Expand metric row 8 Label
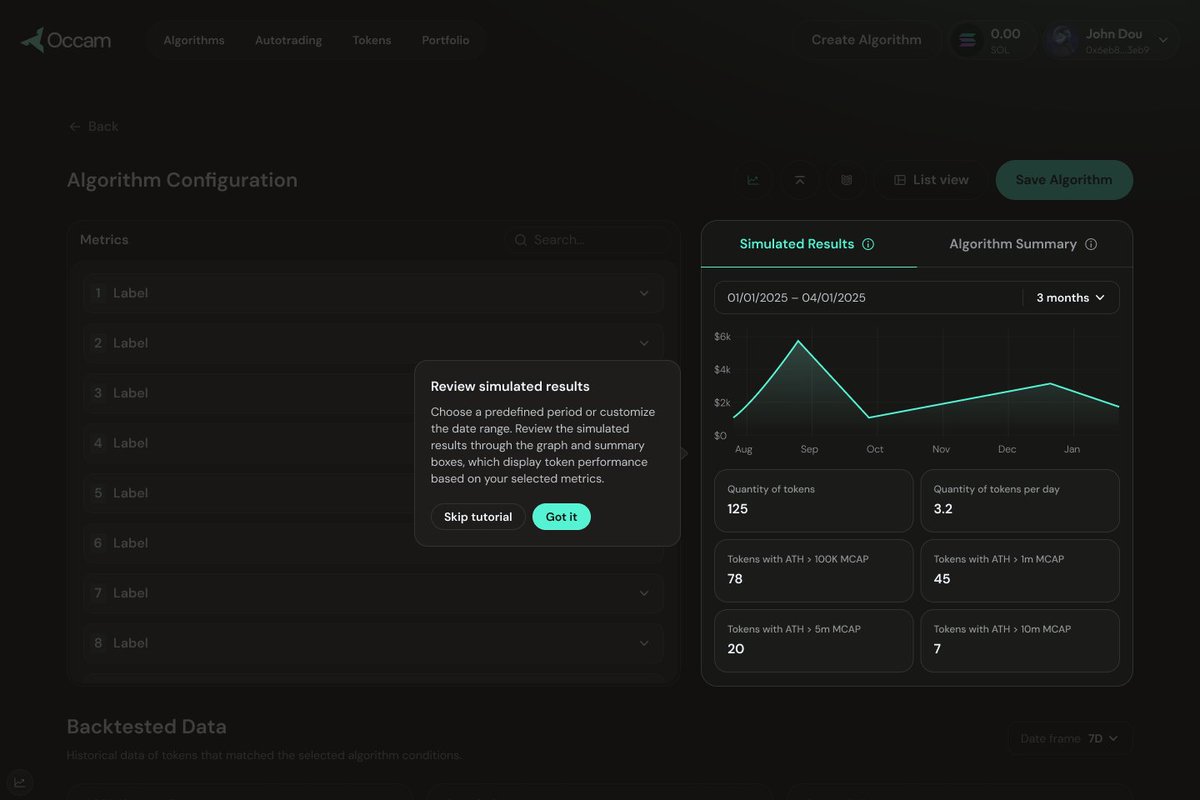 point(373,643)
